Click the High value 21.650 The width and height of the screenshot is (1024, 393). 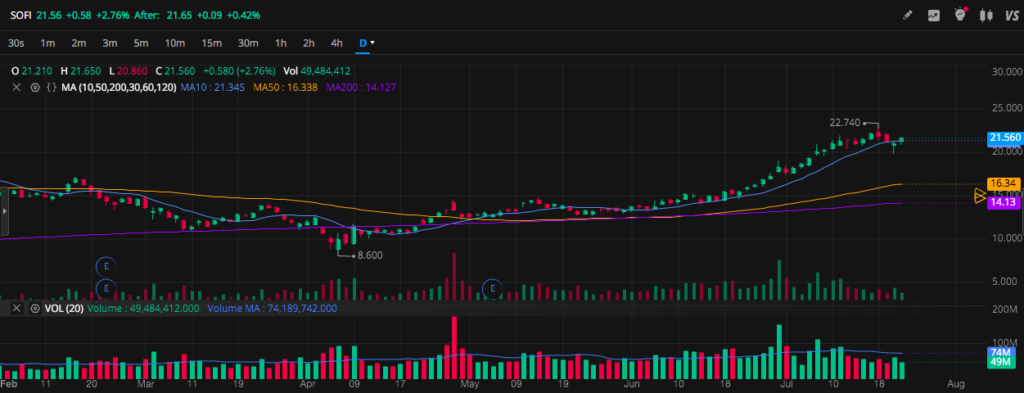click(x=86, y=71)
